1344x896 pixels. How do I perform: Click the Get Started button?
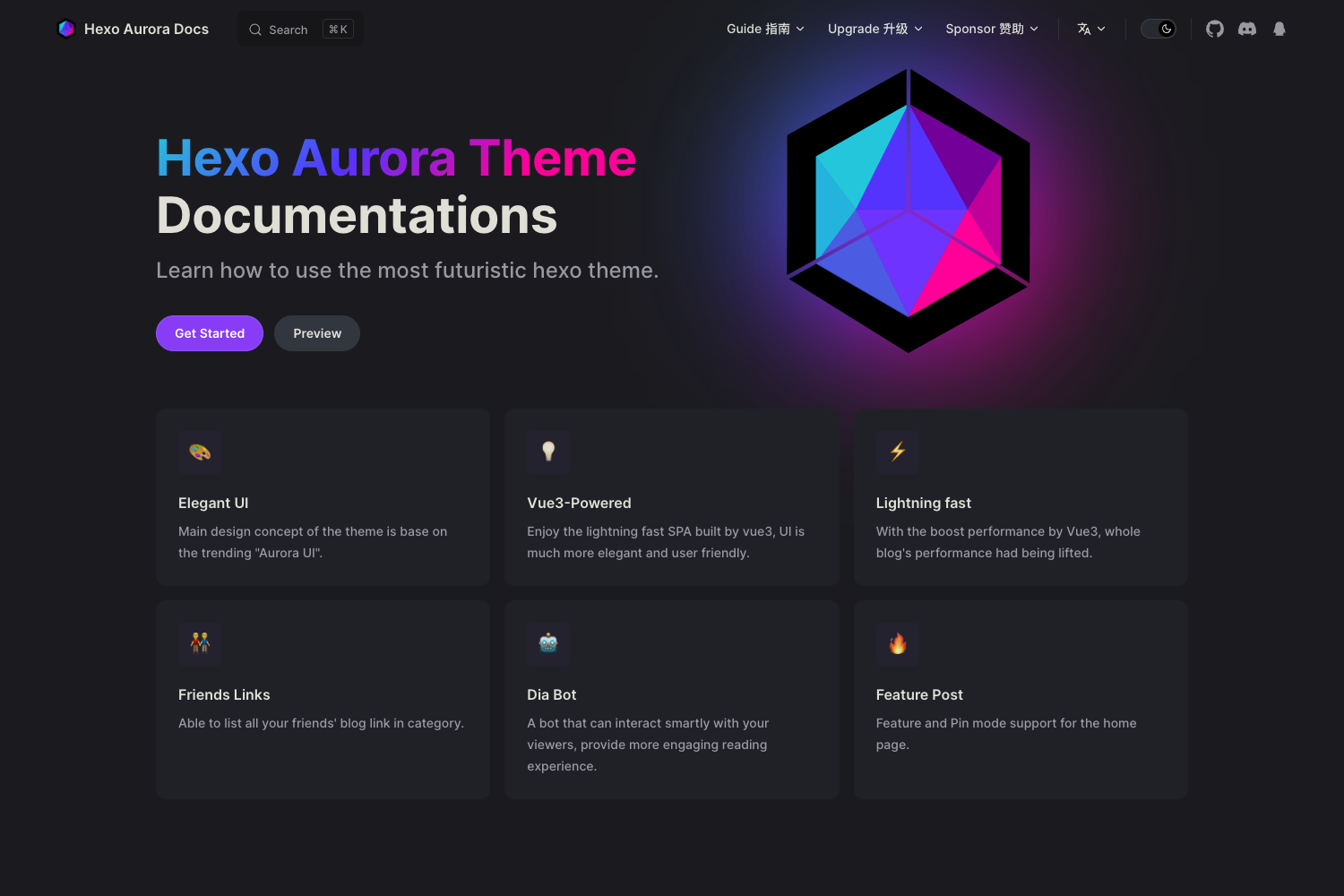[x=210, y=333]
